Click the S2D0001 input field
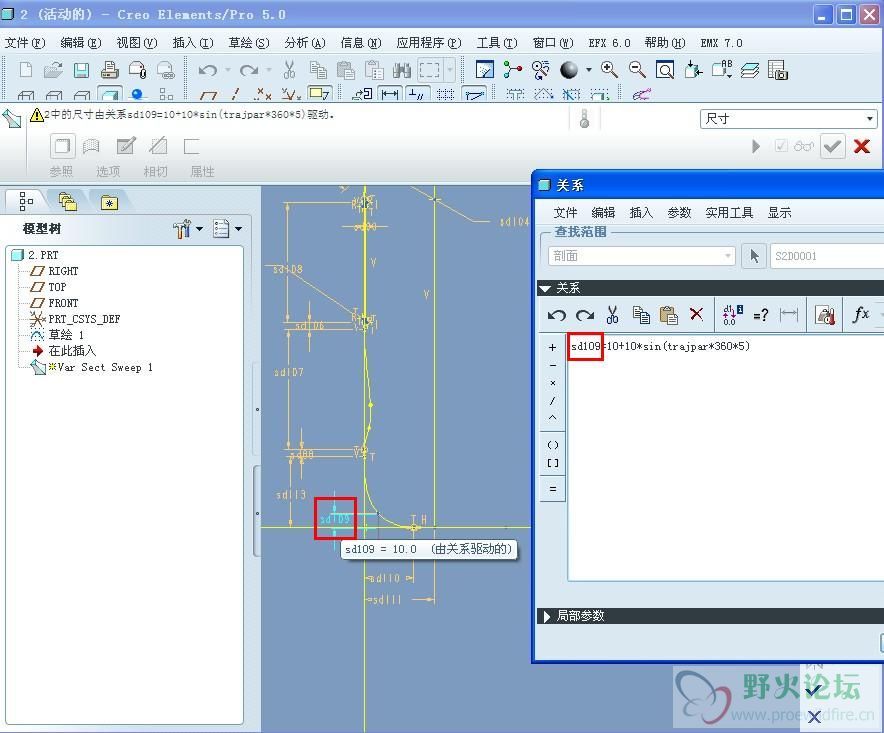This screenshot has width=884, height=733. (826, 256)
